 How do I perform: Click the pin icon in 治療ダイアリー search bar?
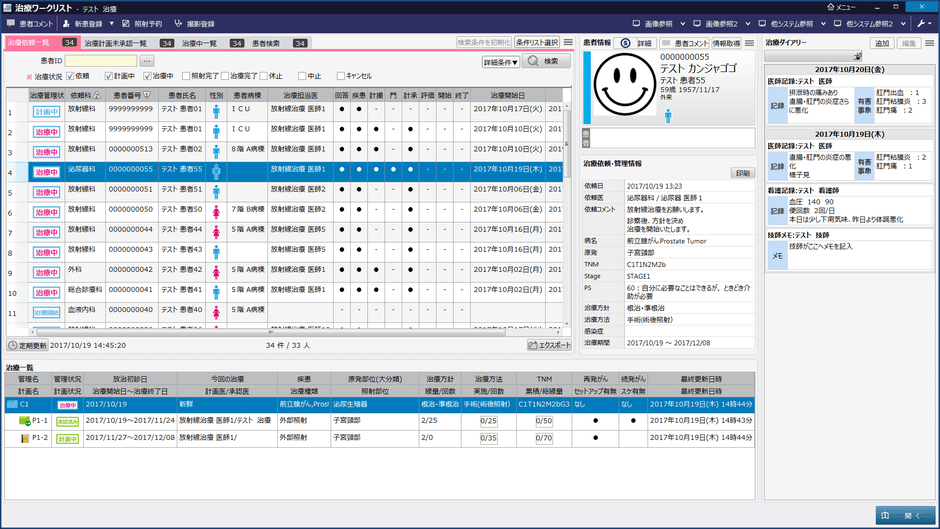pyautogui.click(x=857, y=57)
